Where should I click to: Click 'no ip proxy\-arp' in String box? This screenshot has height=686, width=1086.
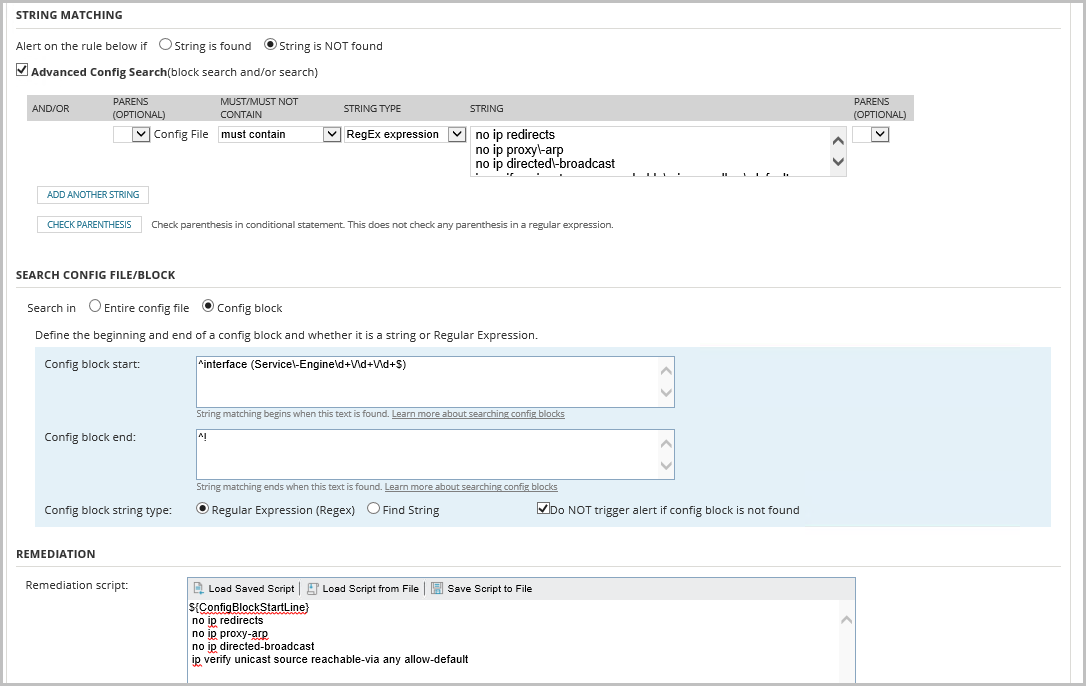519,150
